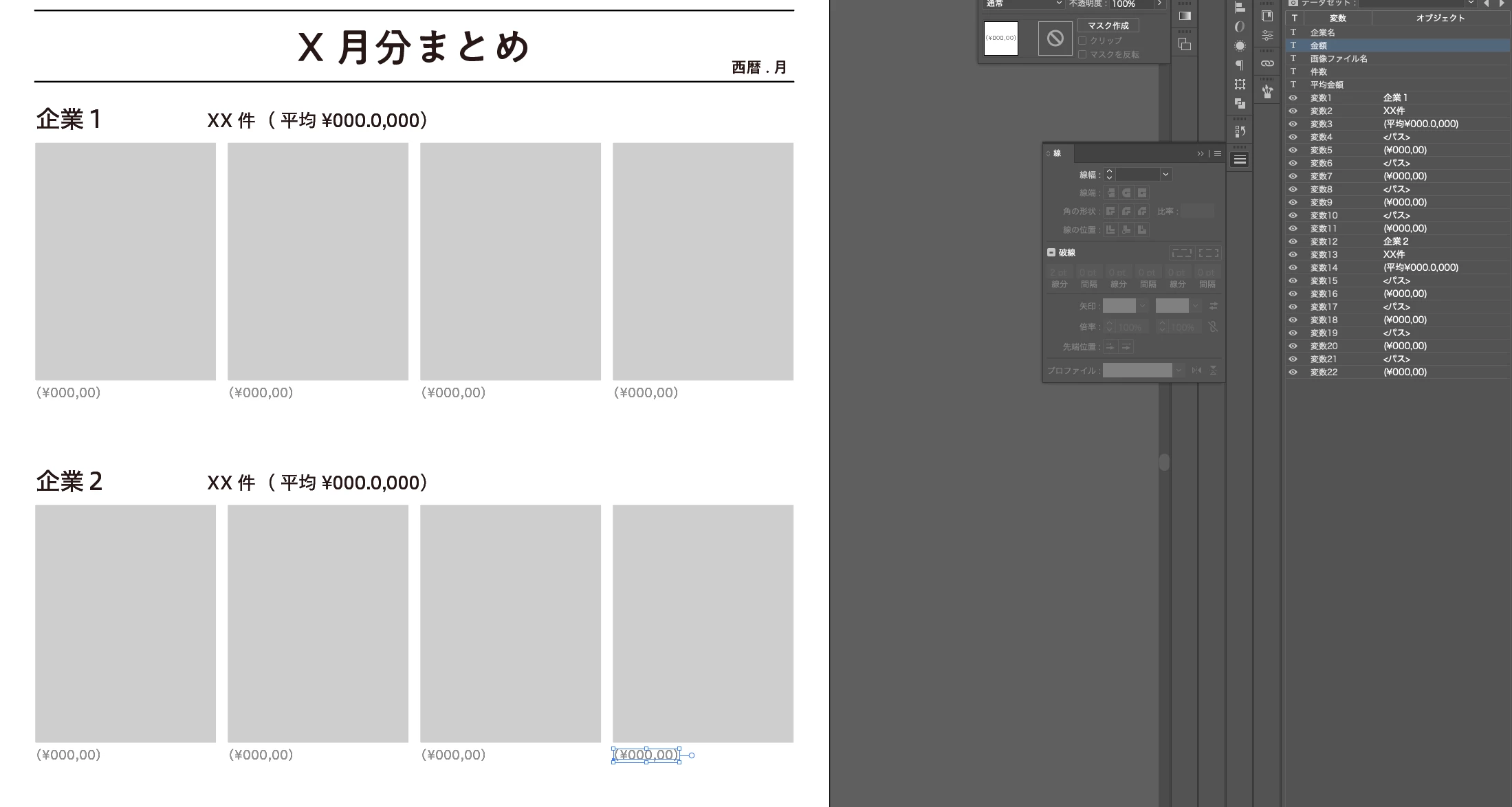Screen dimensions: 1512x807
Task: Open the 線幅 stroke weight dropdown
Action: click(1165, 175)
